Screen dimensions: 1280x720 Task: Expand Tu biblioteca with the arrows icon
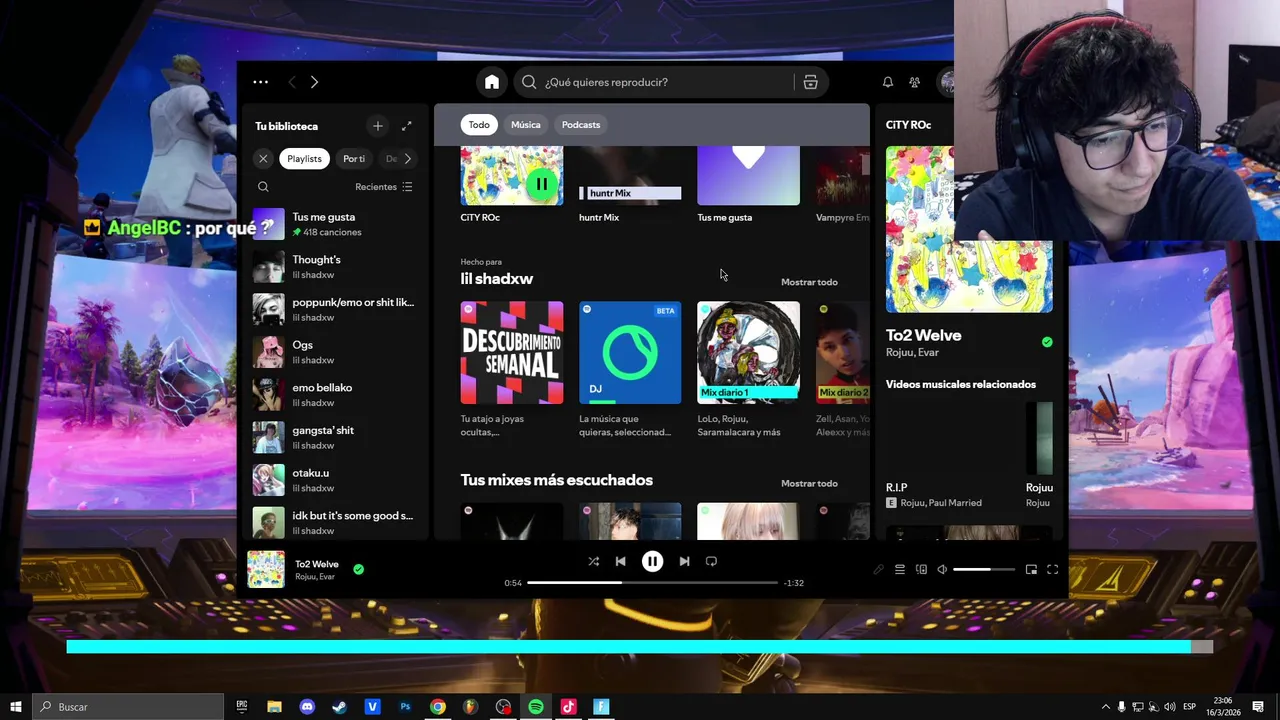(406, 126)
